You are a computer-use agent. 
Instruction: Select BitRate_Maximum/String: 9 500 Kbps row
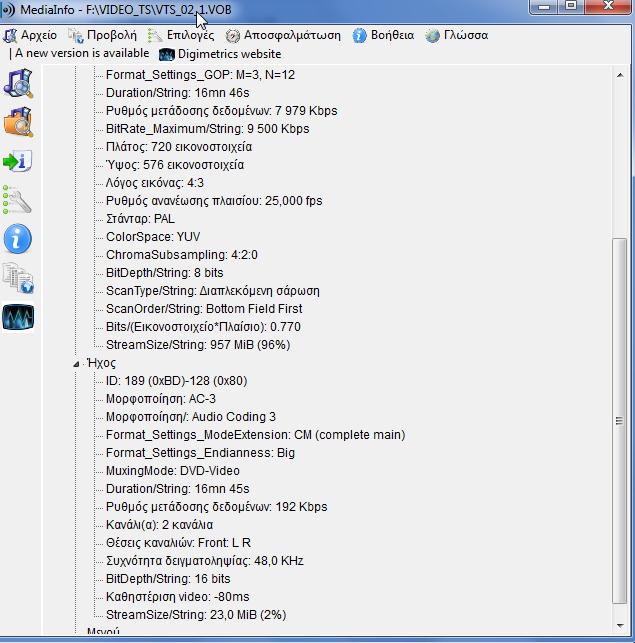coord(207,129)
